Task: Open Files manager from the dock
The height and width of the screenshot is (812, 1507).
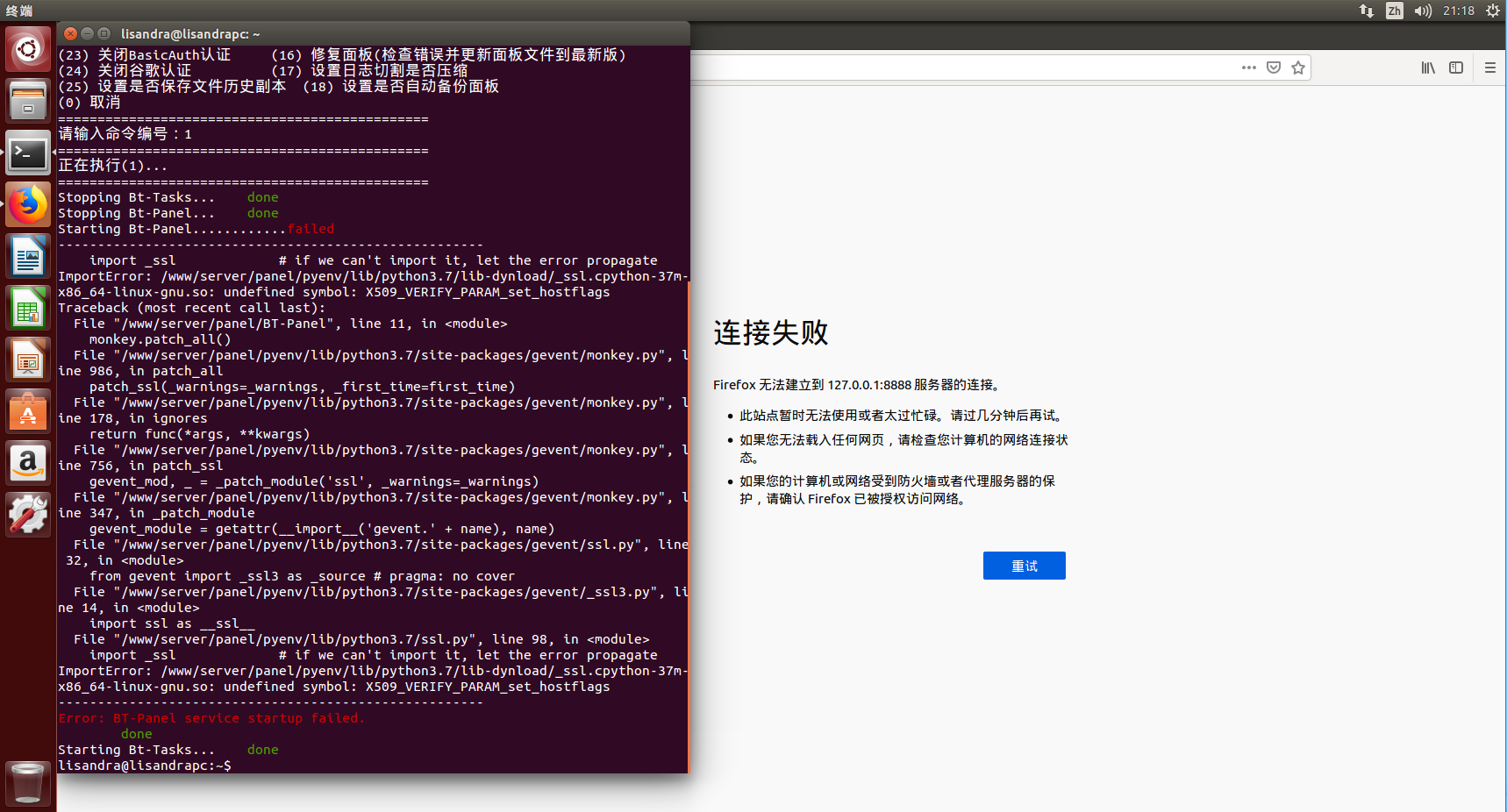Action: click(28, 101)
